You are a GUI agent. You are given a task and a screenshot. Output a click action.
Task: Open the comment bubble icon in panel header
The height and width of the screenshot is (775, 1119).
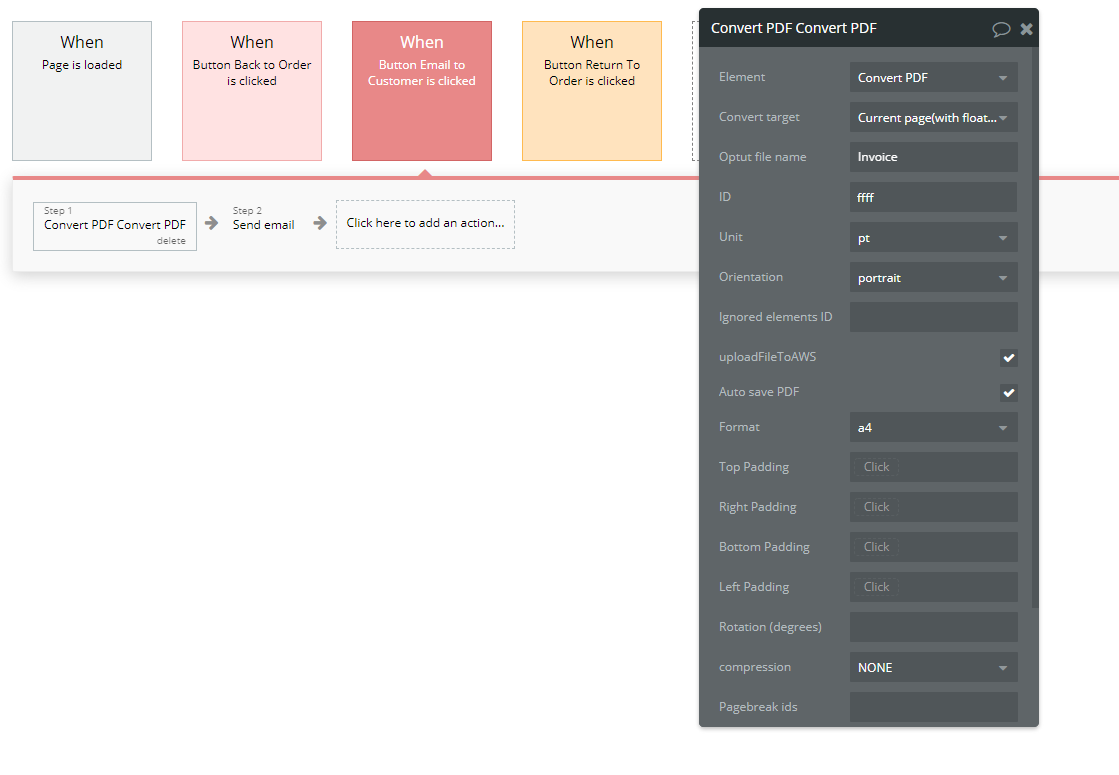tap(1001, 29)
